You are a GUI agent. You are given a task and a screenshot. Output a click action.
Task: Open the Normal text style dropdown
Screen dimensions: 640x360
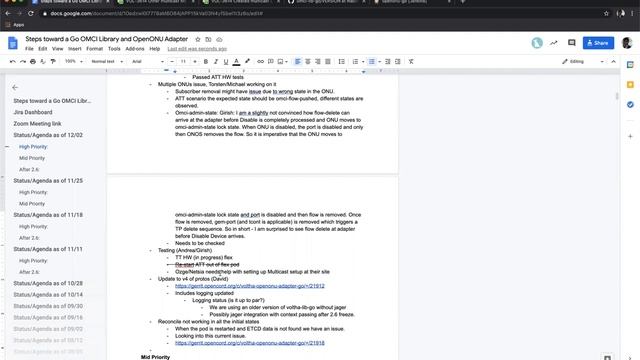107,62
